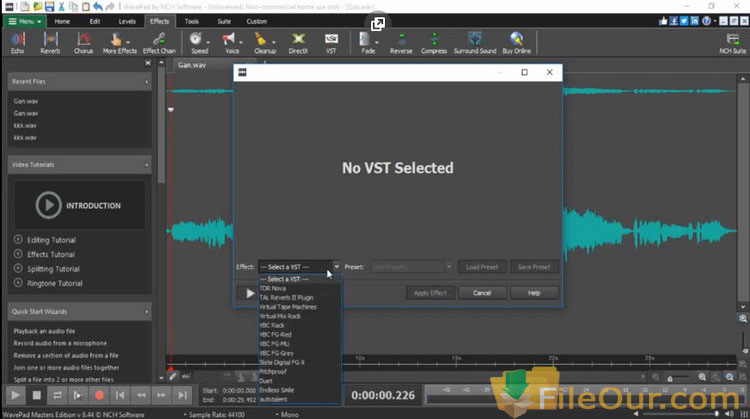This screenshot has height=419, width=750.
Task: Click the new file icon in title bar
Action: pos(25,6)
